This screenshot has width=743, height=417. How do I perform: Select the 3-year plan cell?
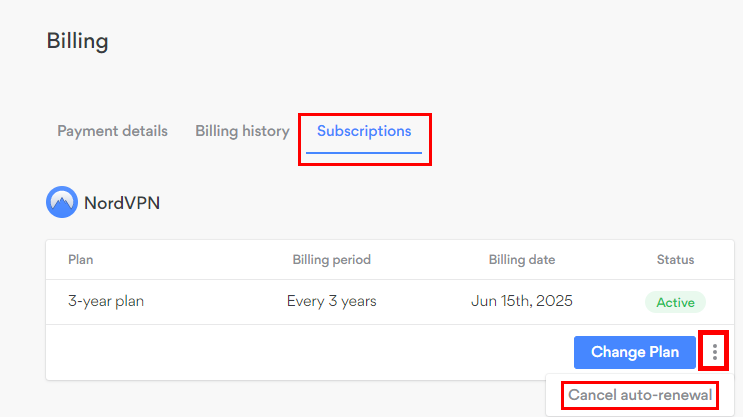tap(106, 301)
